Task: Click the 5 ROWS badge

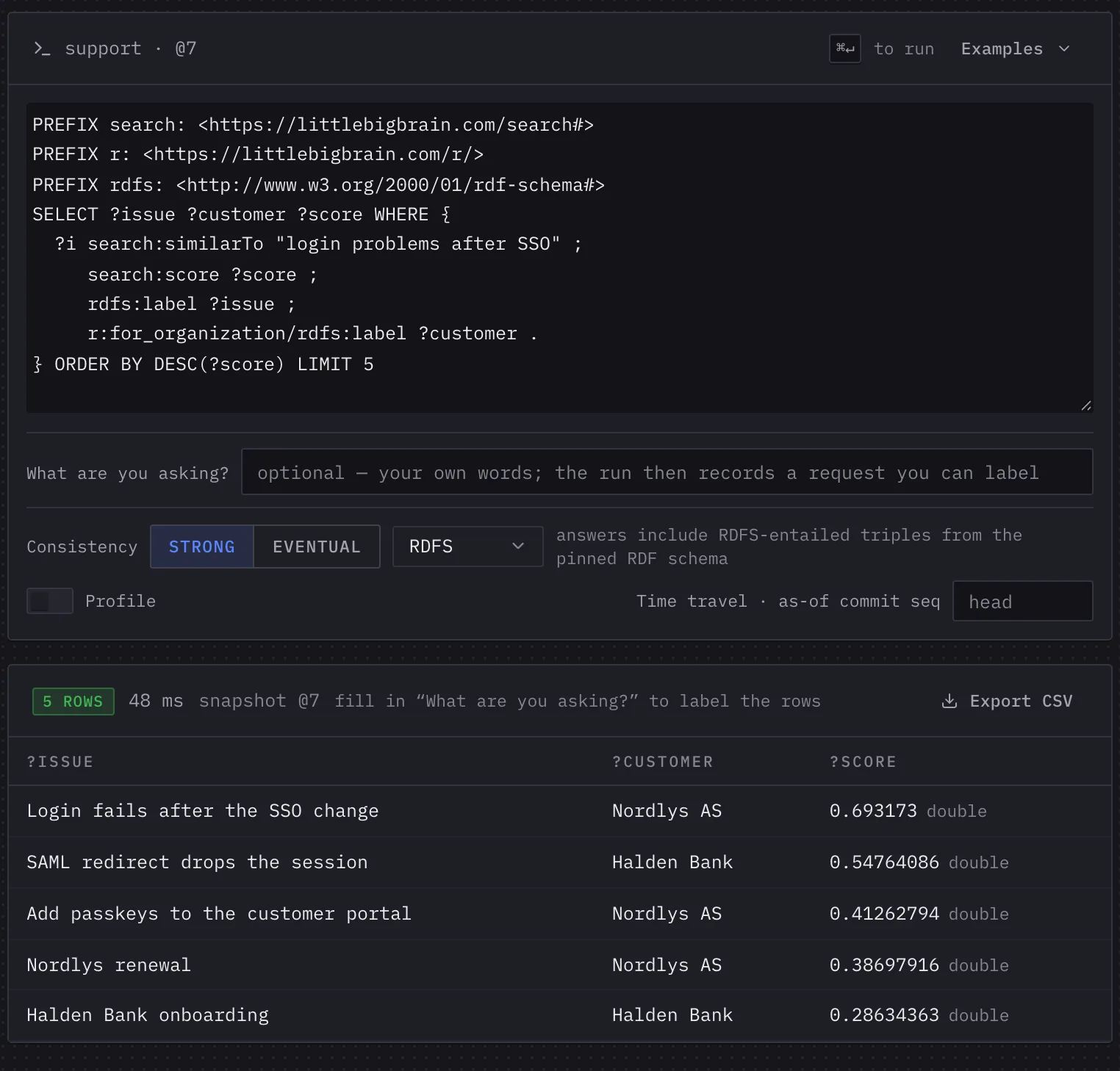Action: coord(73,702)
